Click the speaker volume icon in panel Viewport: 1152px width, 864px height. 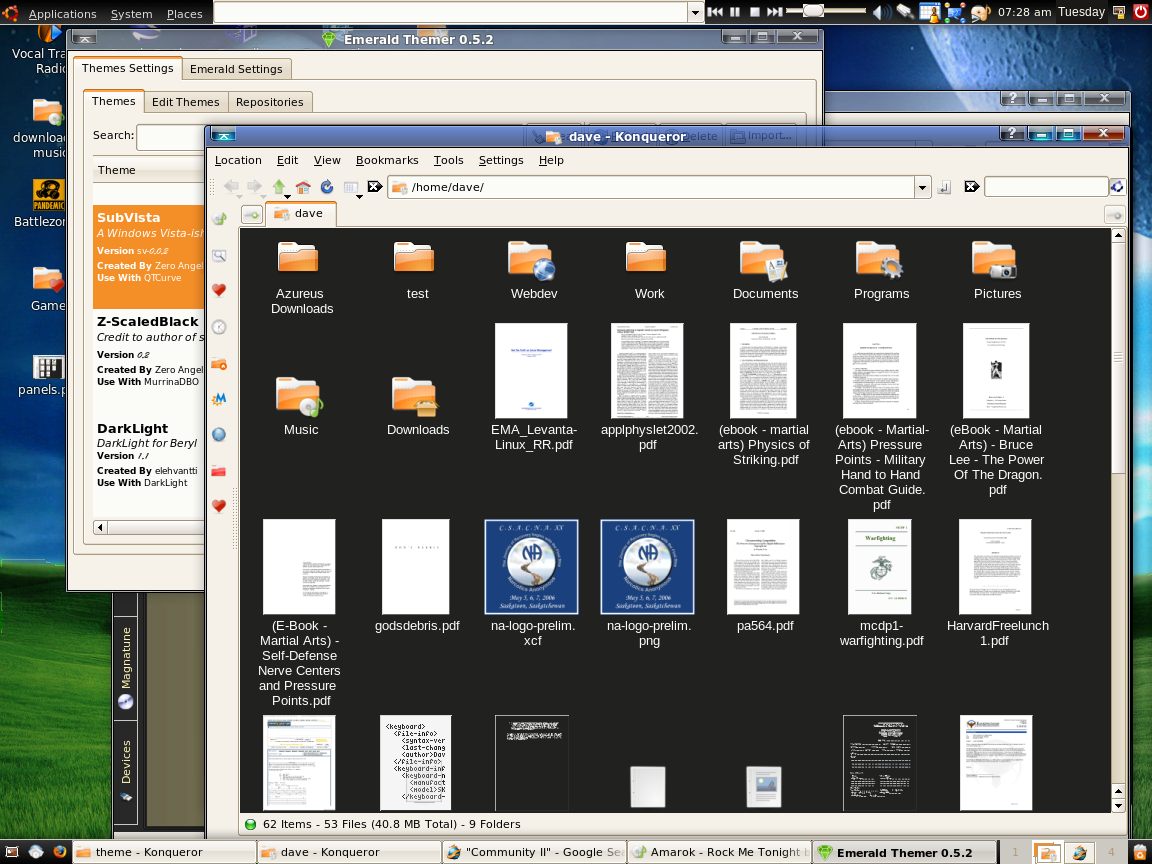tap(880, 12)
